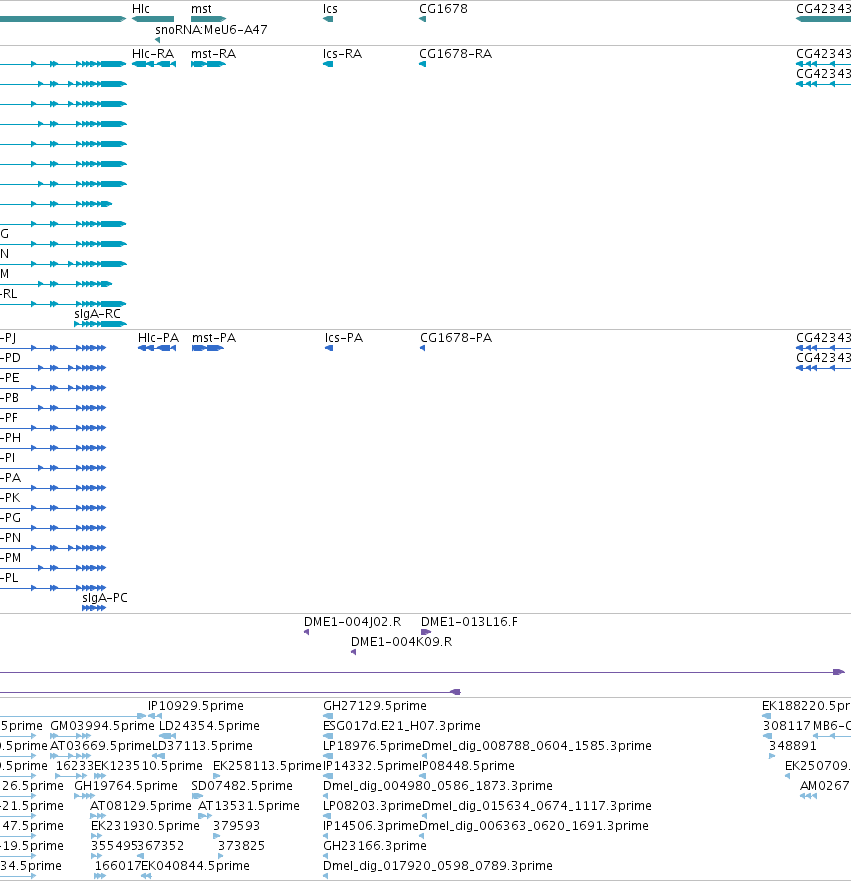
Task: Select the EK123510.5prime EST label
Action: 148,766
